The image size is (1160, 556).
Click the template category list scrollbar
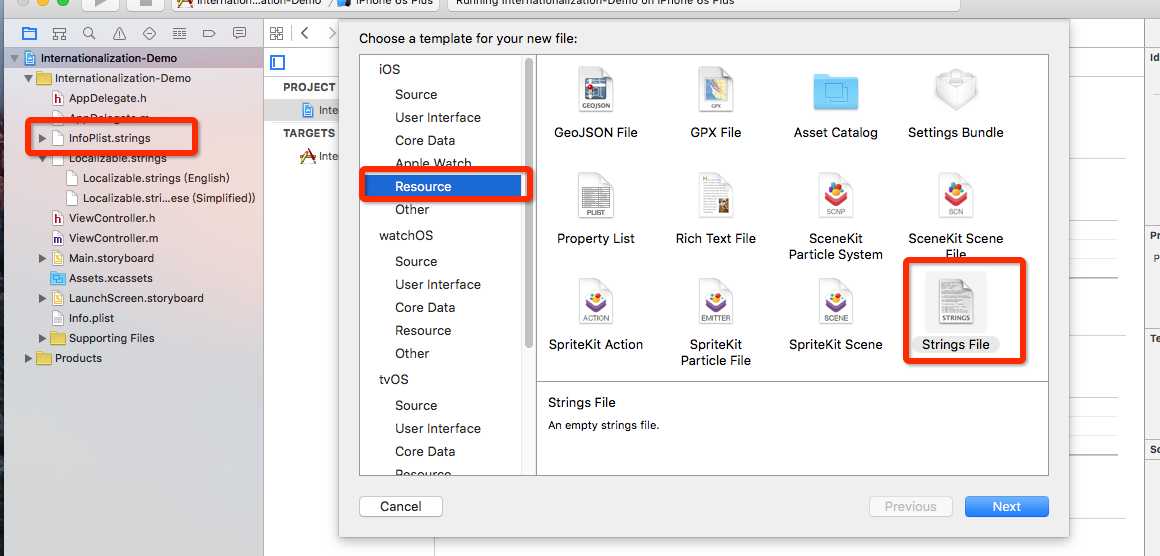click(x=528, y=202)
